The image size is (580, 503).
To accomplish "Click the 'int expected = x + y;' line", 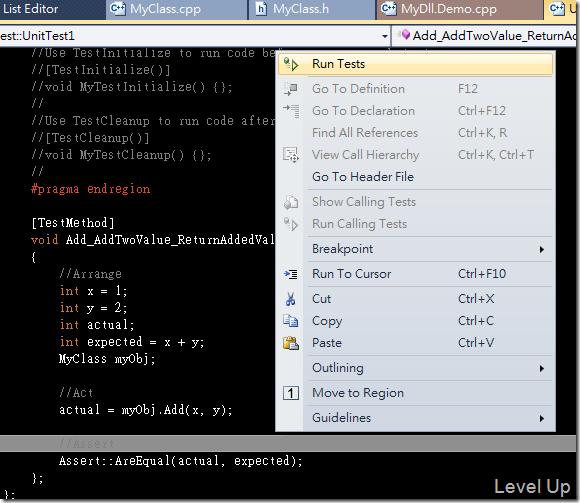I will coord(132,342).
